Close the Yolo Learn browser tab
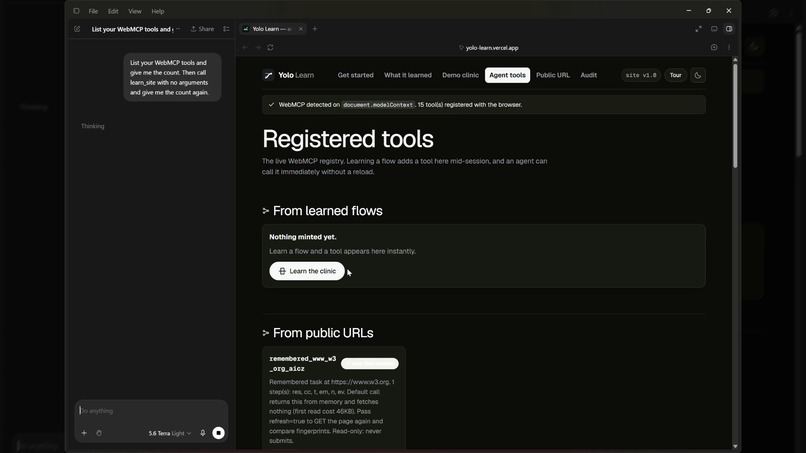 click(301, 29)
